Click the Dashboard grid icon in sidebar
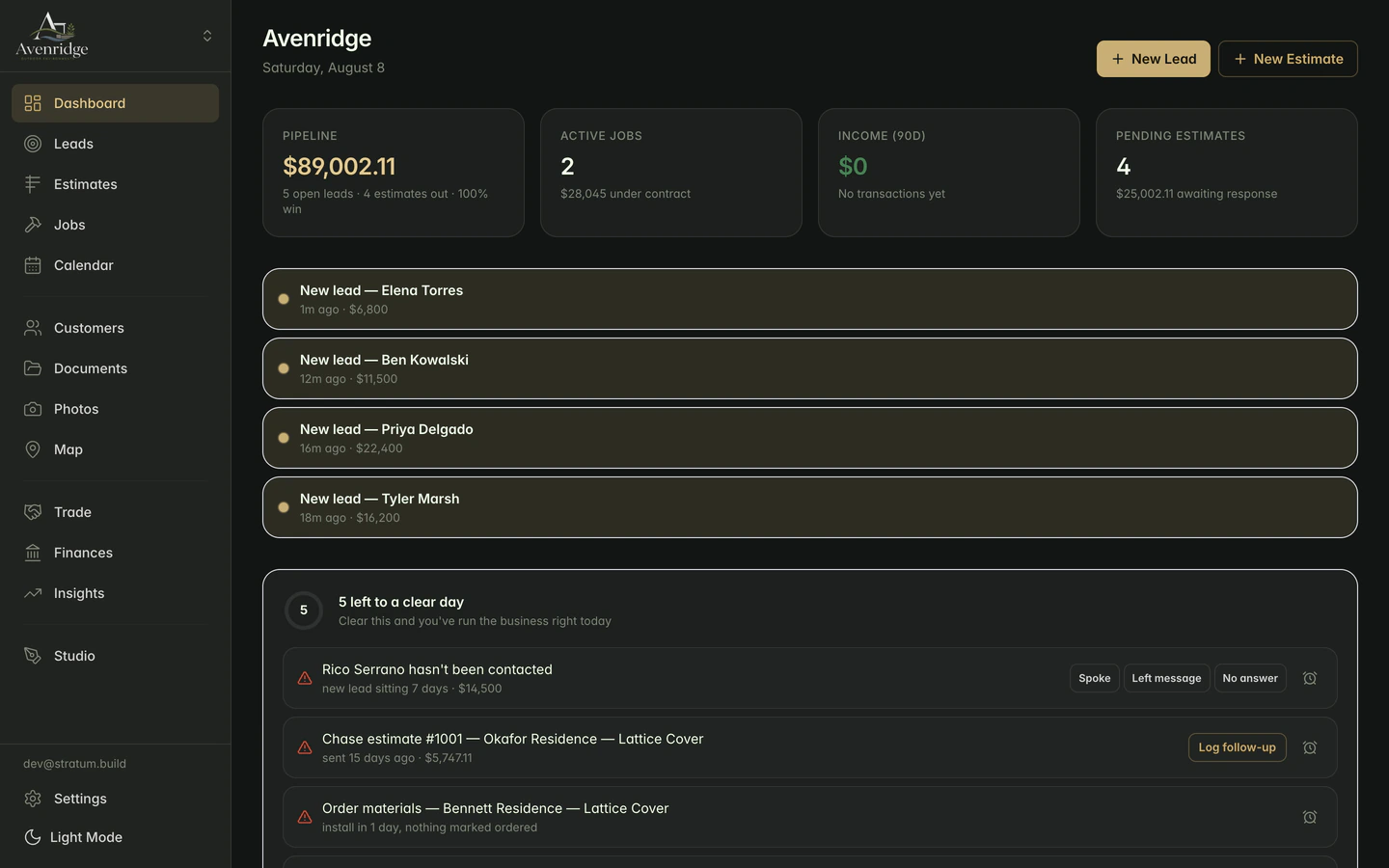This screenshot has height=868, width=1389. tap(33, 103)
